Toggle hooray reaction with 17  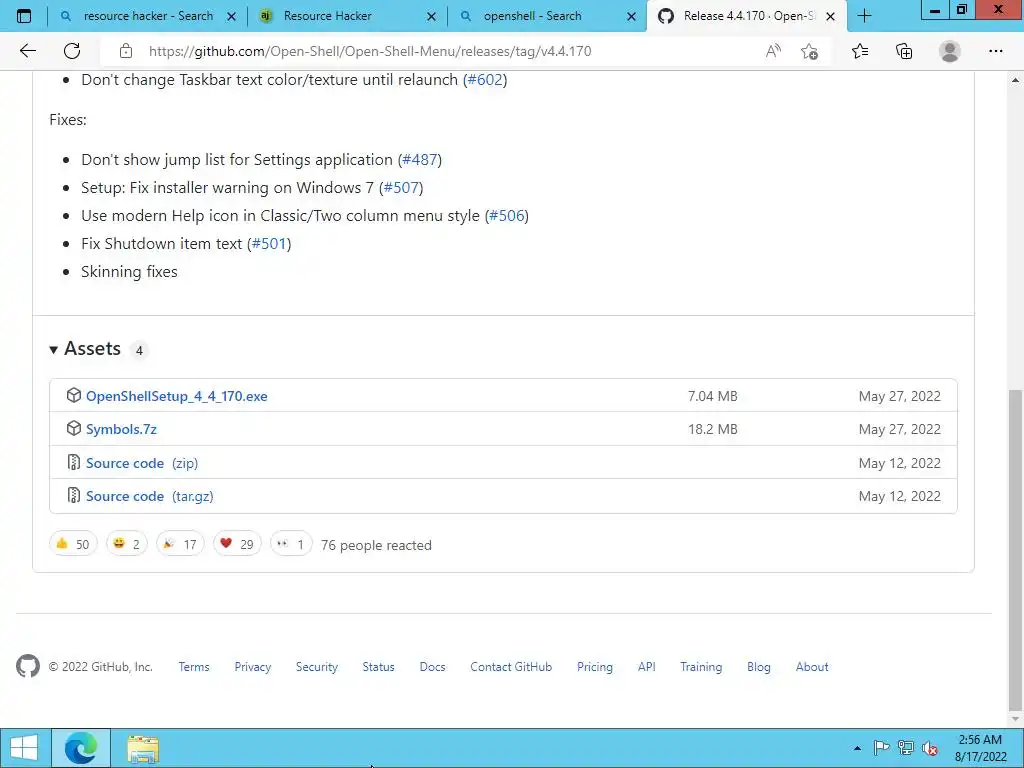point(180,544)
